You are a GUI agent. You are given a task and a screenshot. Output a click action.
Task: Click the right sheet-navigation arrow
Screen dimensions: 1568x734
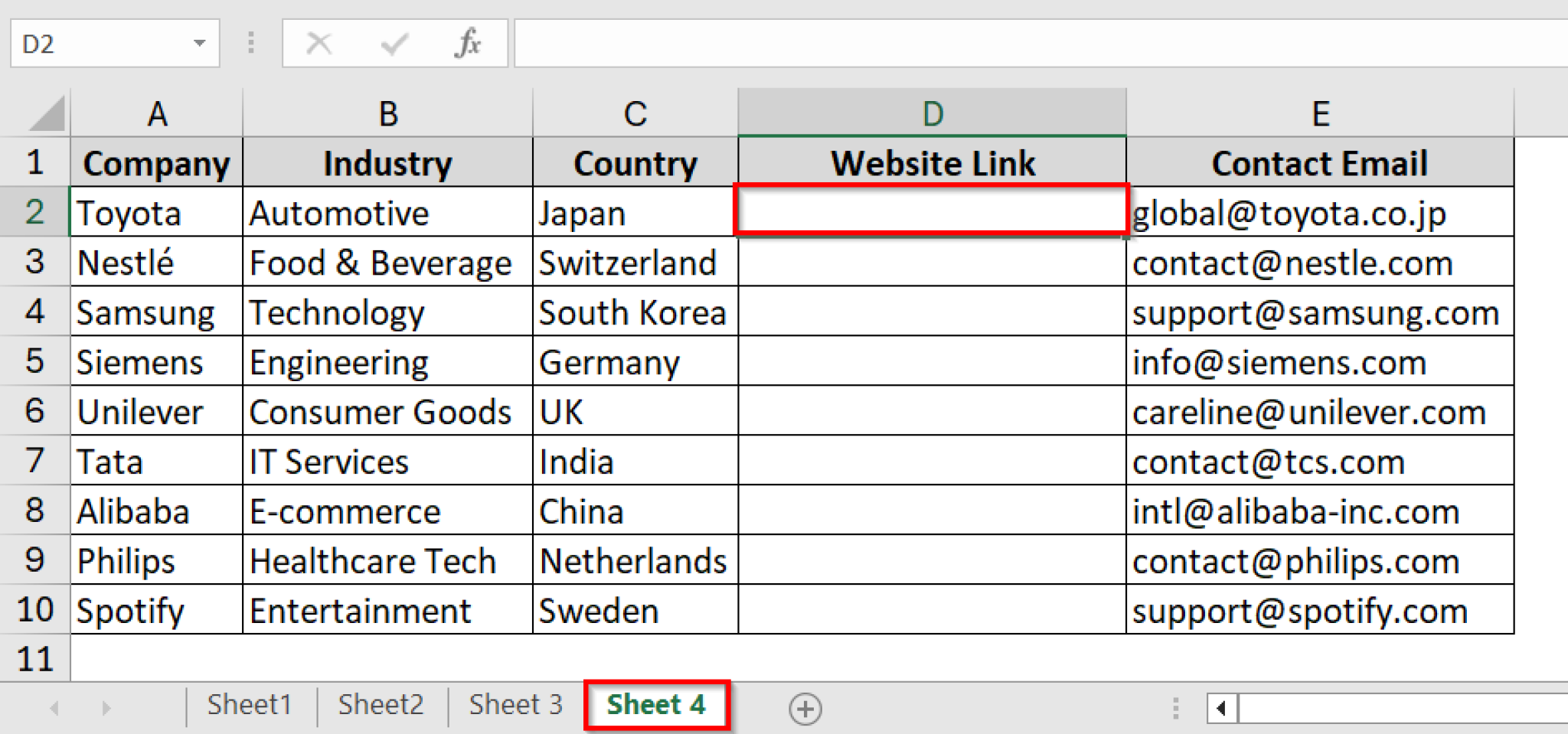[x=105, y=706]
